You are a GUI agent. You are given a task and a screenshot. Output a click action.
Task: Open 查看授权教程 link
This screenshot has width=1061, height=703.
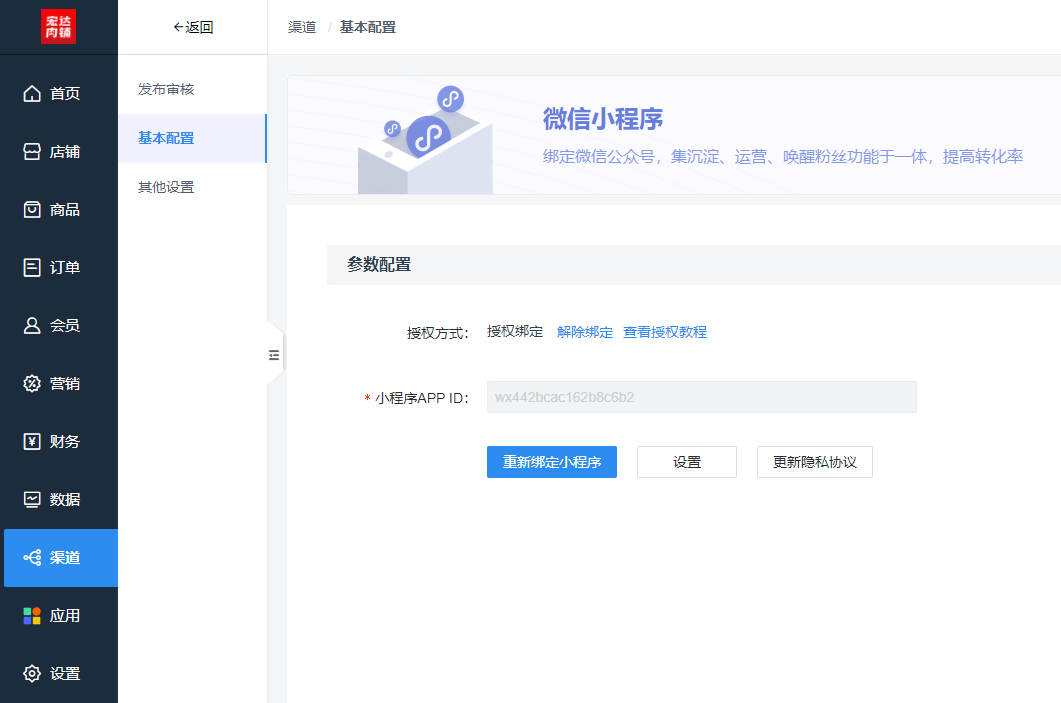point(664,332)
